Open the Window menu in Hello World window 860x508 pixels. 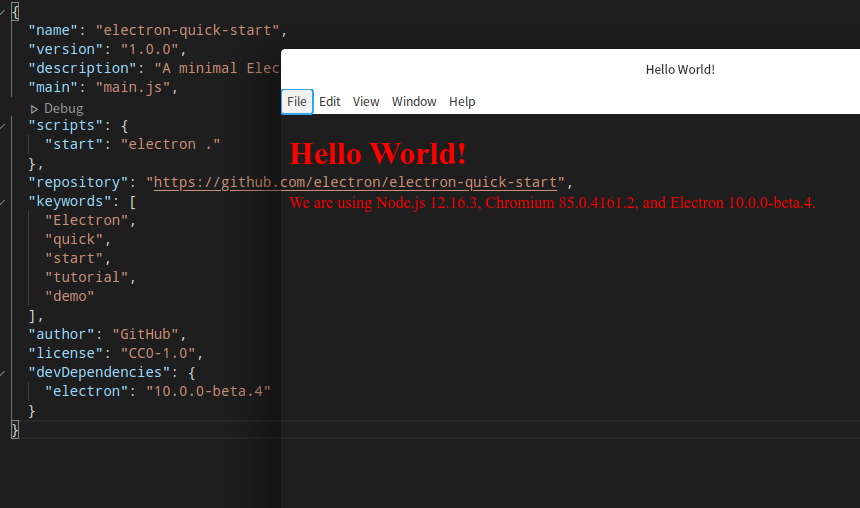(414, 102)
